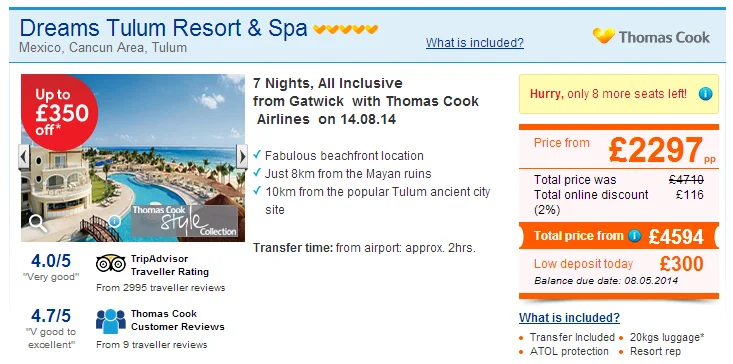Click the previous photo arrow on image
Image resolution: width=733 pixels, height=364 pixels.
[24, 157]
